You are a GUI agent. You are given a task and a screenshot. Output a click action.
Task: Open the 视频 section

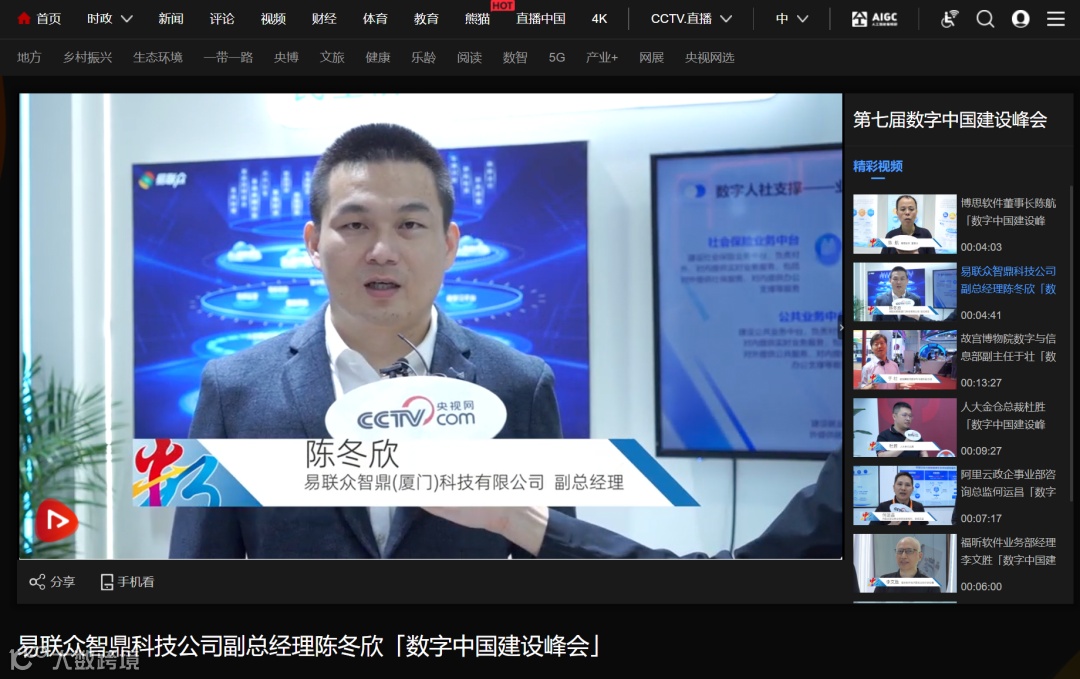(273, 19)
